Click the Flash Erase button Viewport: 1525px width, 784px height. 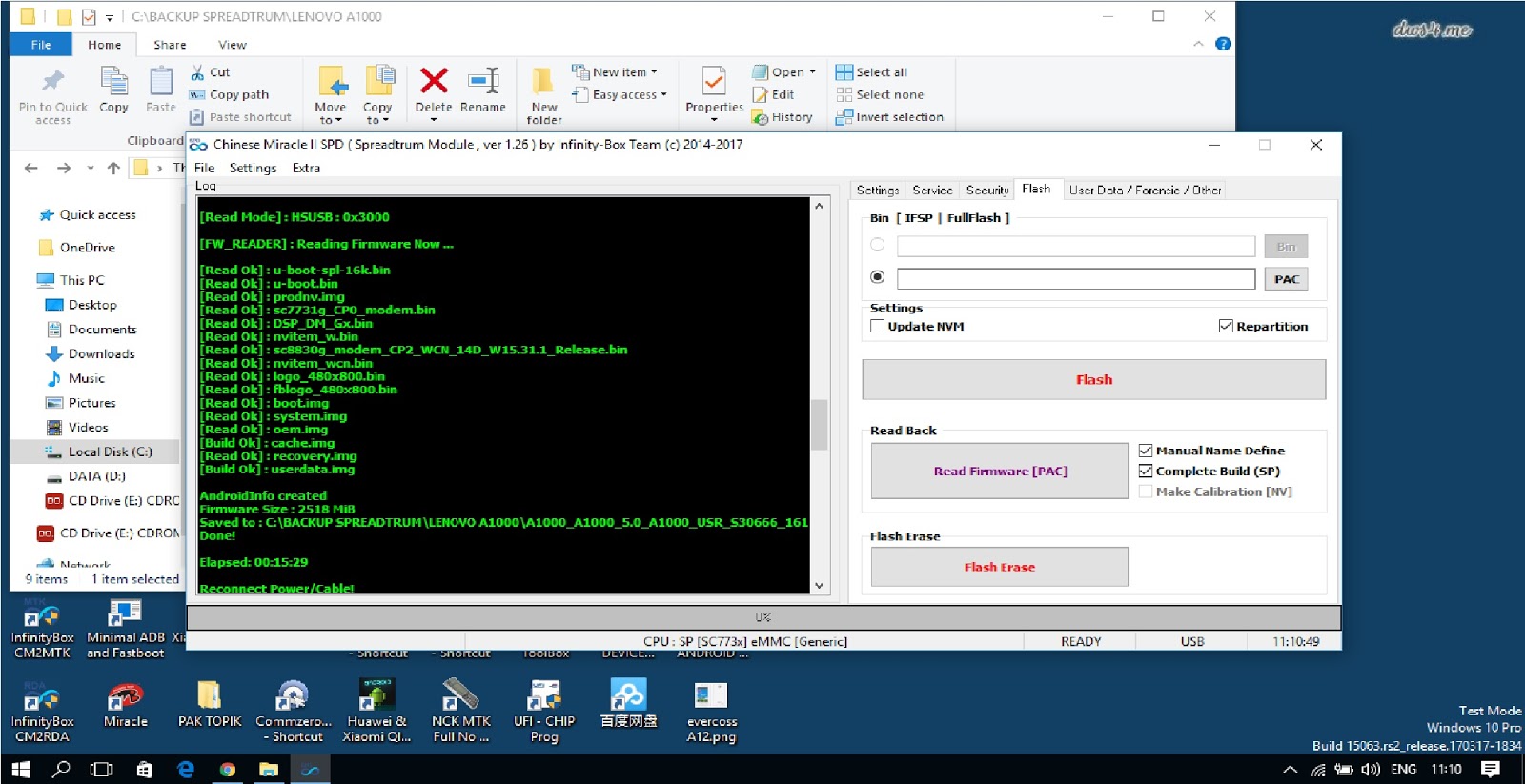coord(1000,567)
